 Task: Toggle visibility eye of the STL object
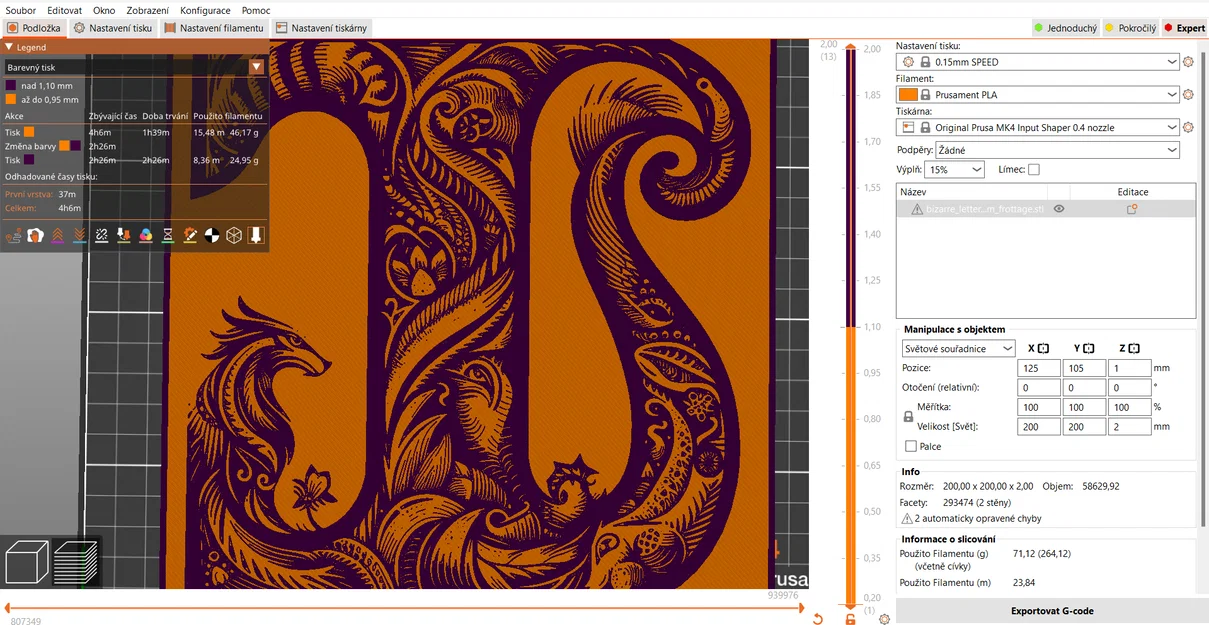1058,209
